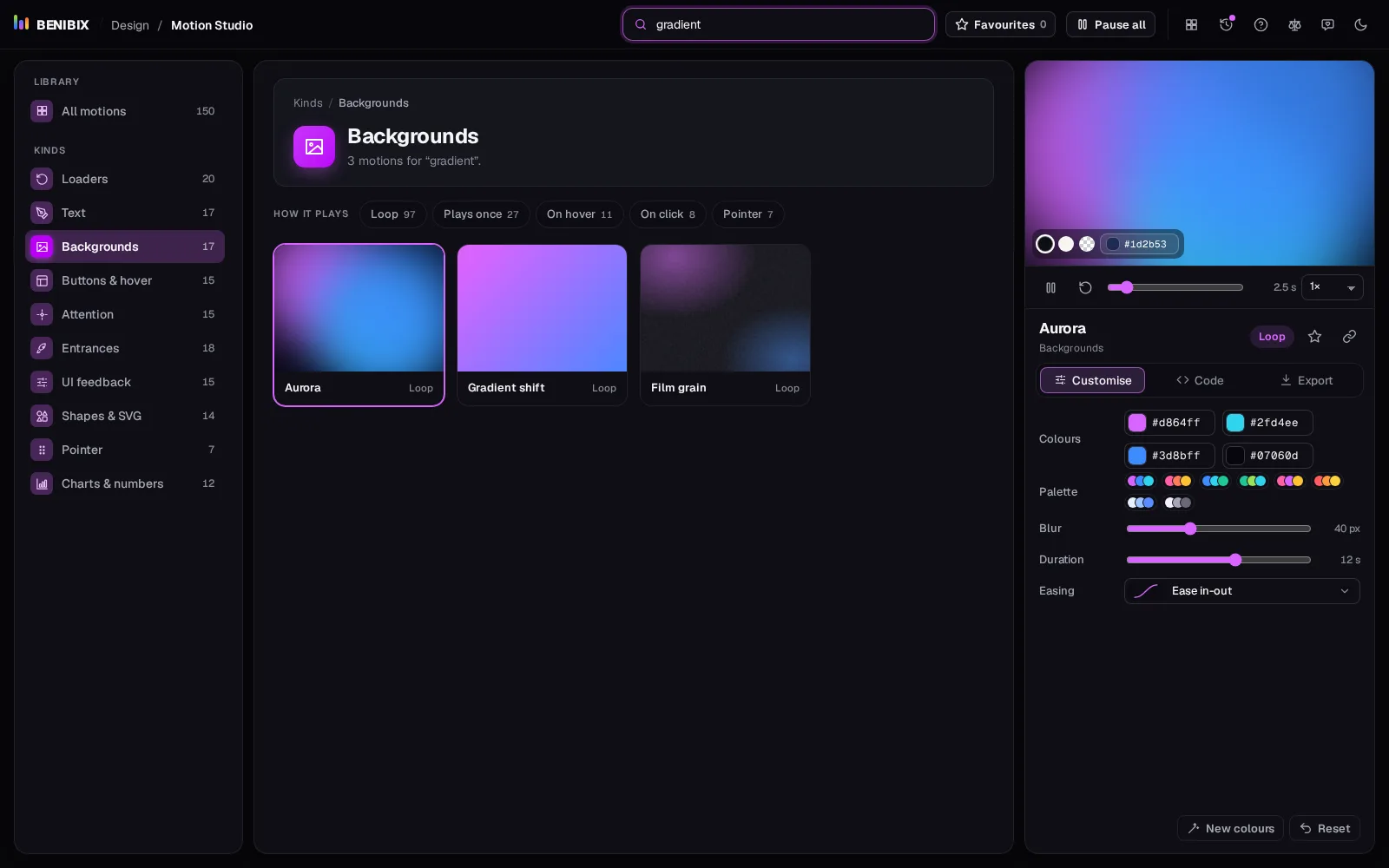Toggle the Plays once filter chip
The width and height of the screenshot is (1389, 868).
click(x=481, y=214)
